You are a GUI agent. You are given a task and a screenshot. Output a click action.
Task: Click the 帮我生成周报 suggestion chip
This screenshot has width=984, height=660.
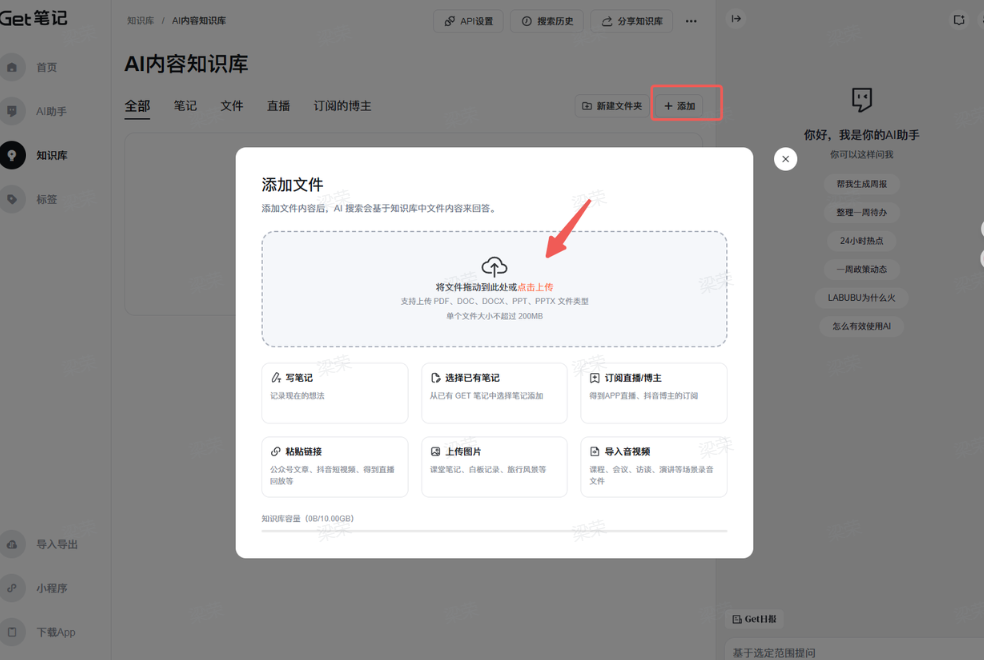[x=861, y=184]
